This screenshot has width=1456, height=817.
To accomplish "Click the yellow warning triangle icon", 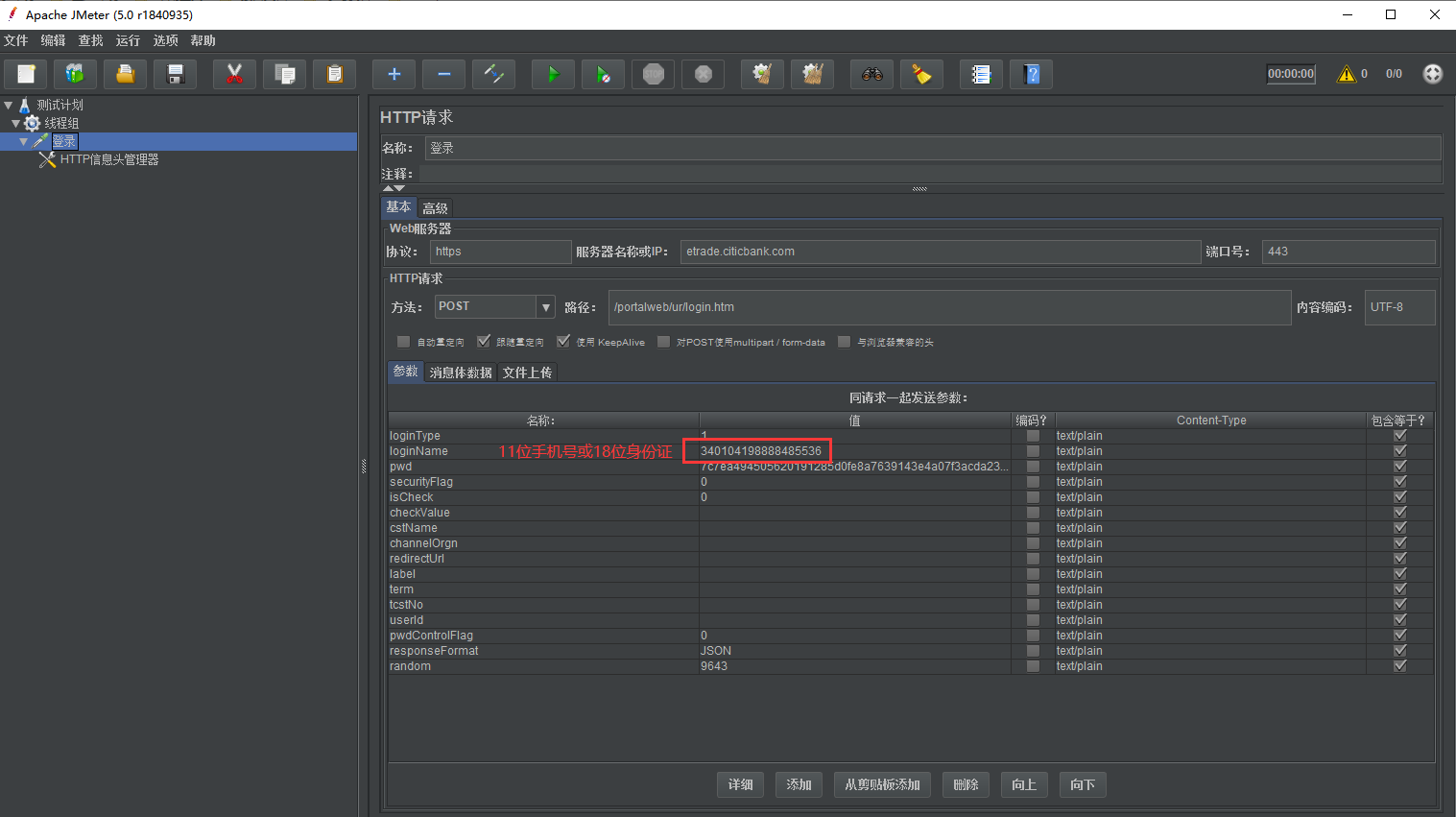I will pyautogui.click(x=1347, y=74).
